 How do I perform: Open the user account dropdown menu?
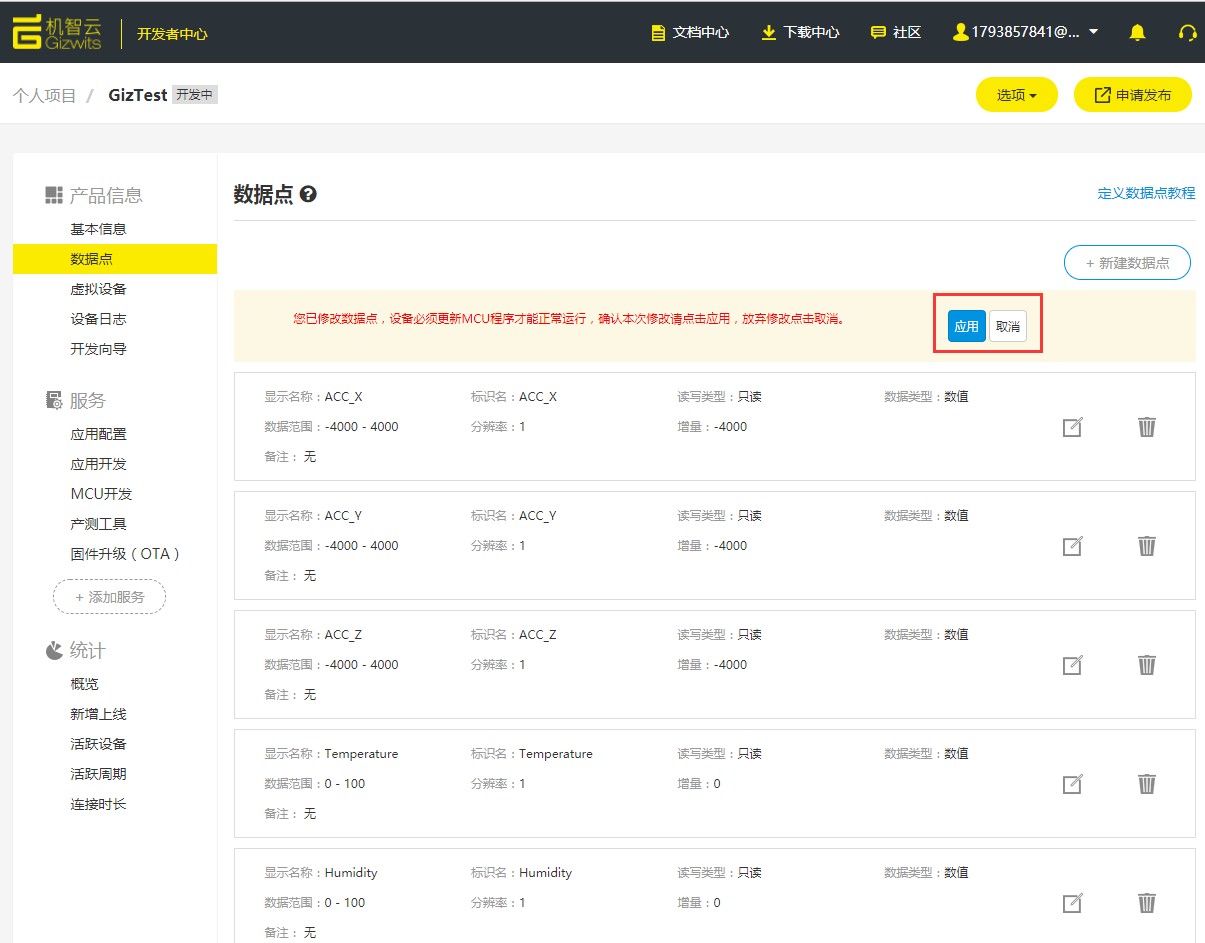tap(1026, 32)
